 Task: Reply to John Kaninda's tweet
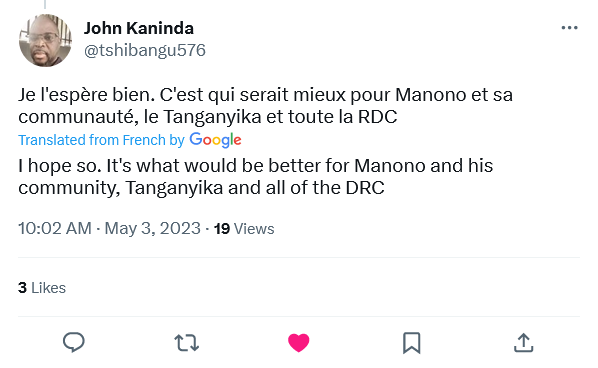click(74, 342)
